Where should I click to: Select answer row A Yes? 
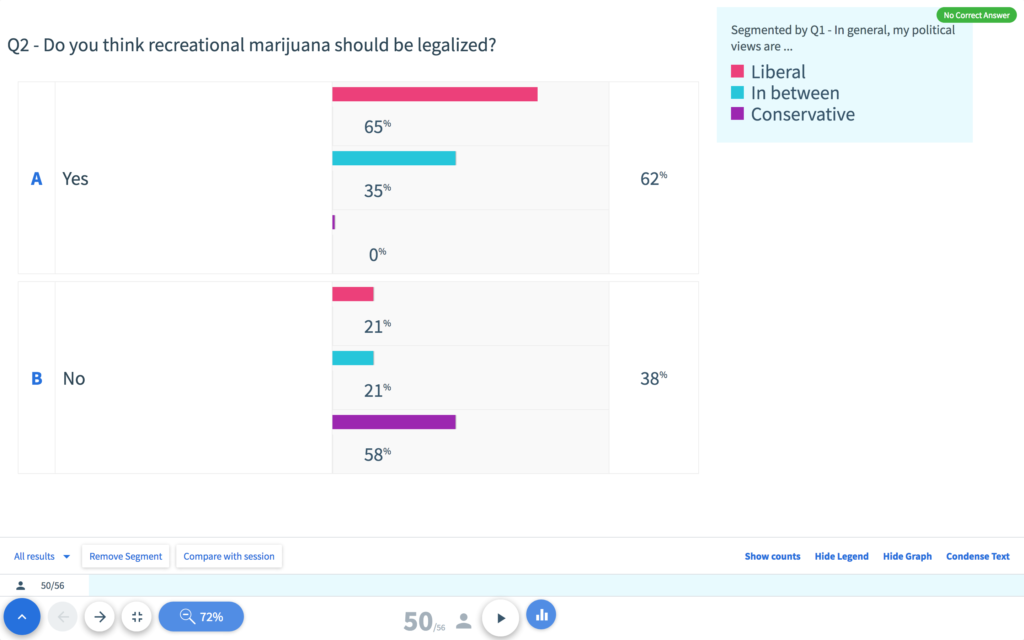tap(75, 179)
